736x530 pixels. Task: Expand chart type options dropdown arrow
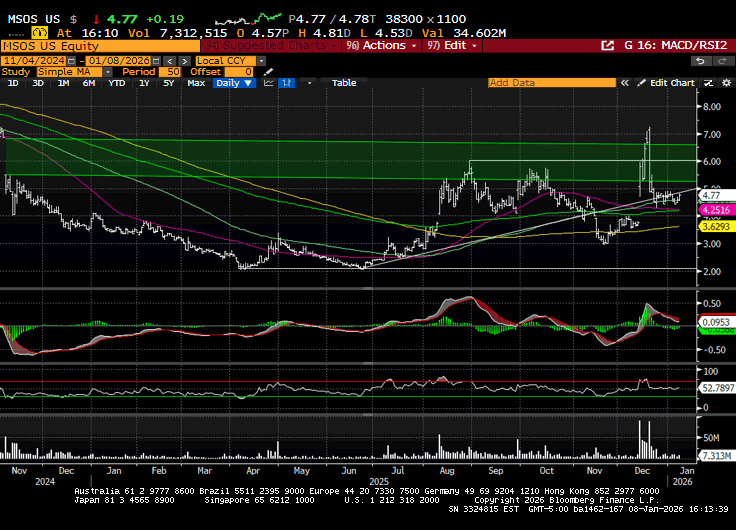pos(309,83)
